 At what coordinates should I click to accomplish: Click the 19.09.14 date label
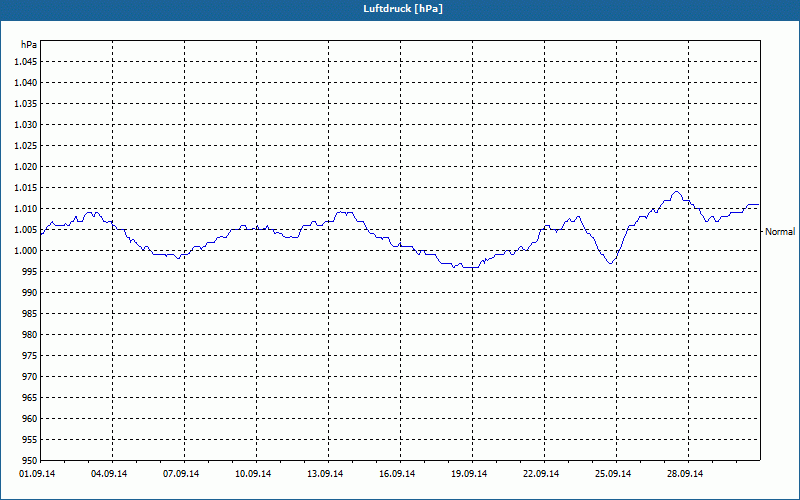pyautogui.click(x=469, y=474)
